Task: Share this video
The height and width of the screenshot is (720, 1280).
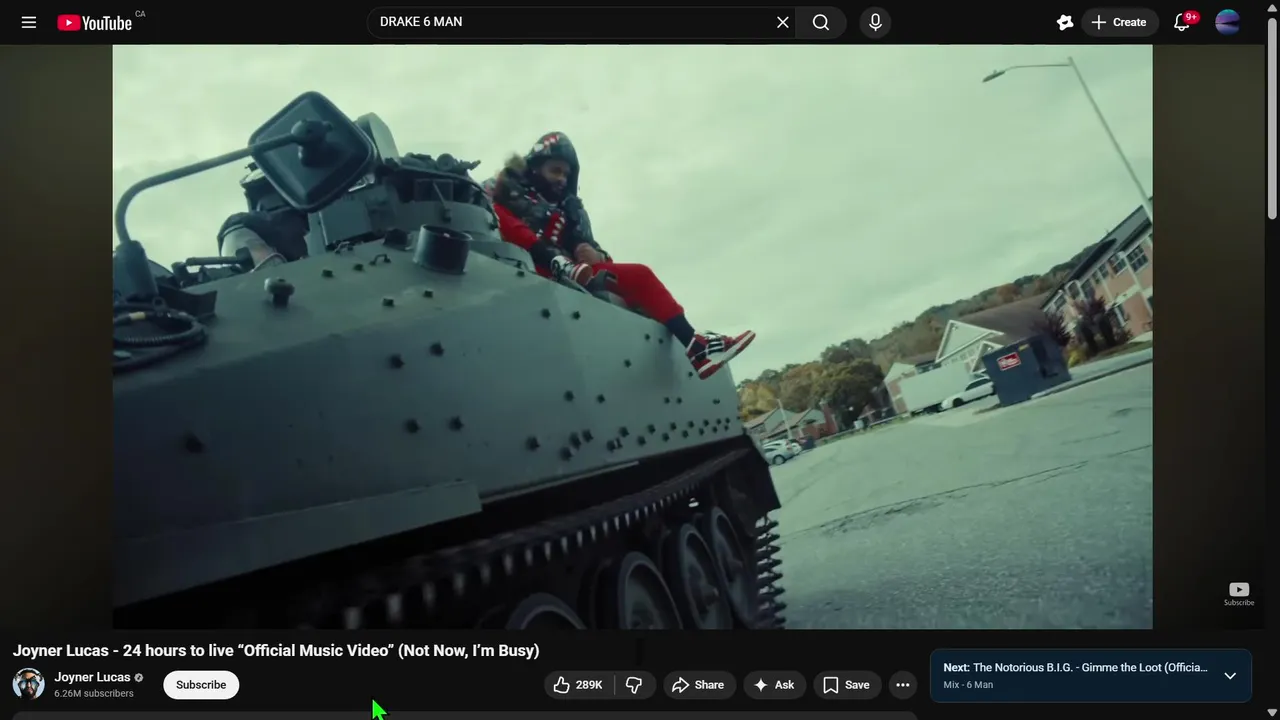Action: pyautogui.click(x=699, y=685)
